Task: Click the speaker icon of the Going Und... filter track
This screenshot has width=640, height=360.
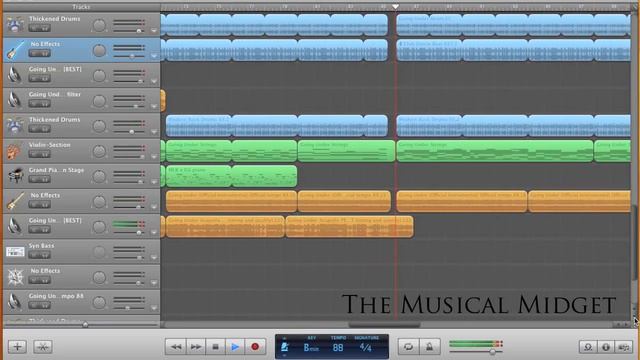Action: 15,100
